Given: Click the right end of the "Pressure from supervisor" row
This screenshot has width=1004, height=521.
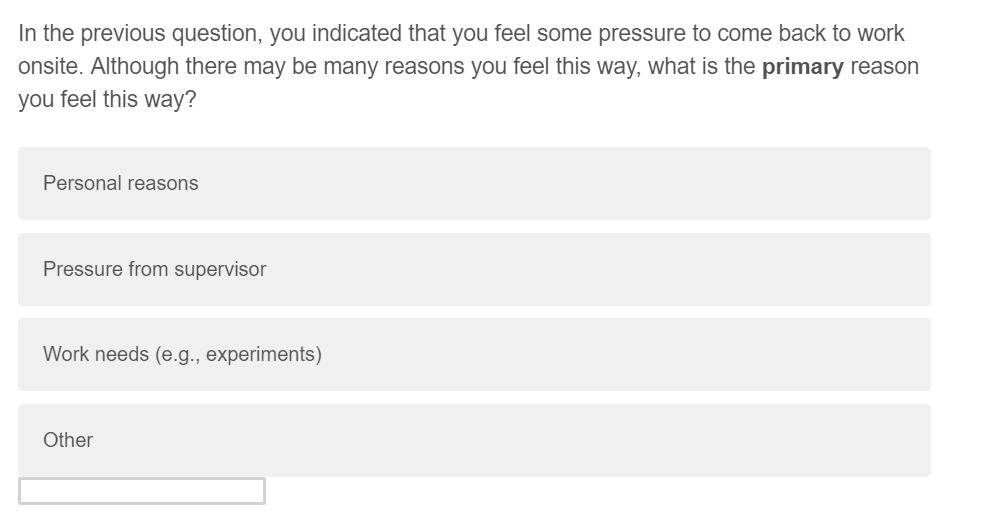Looking at the screenshot, I should pos(900,270).
